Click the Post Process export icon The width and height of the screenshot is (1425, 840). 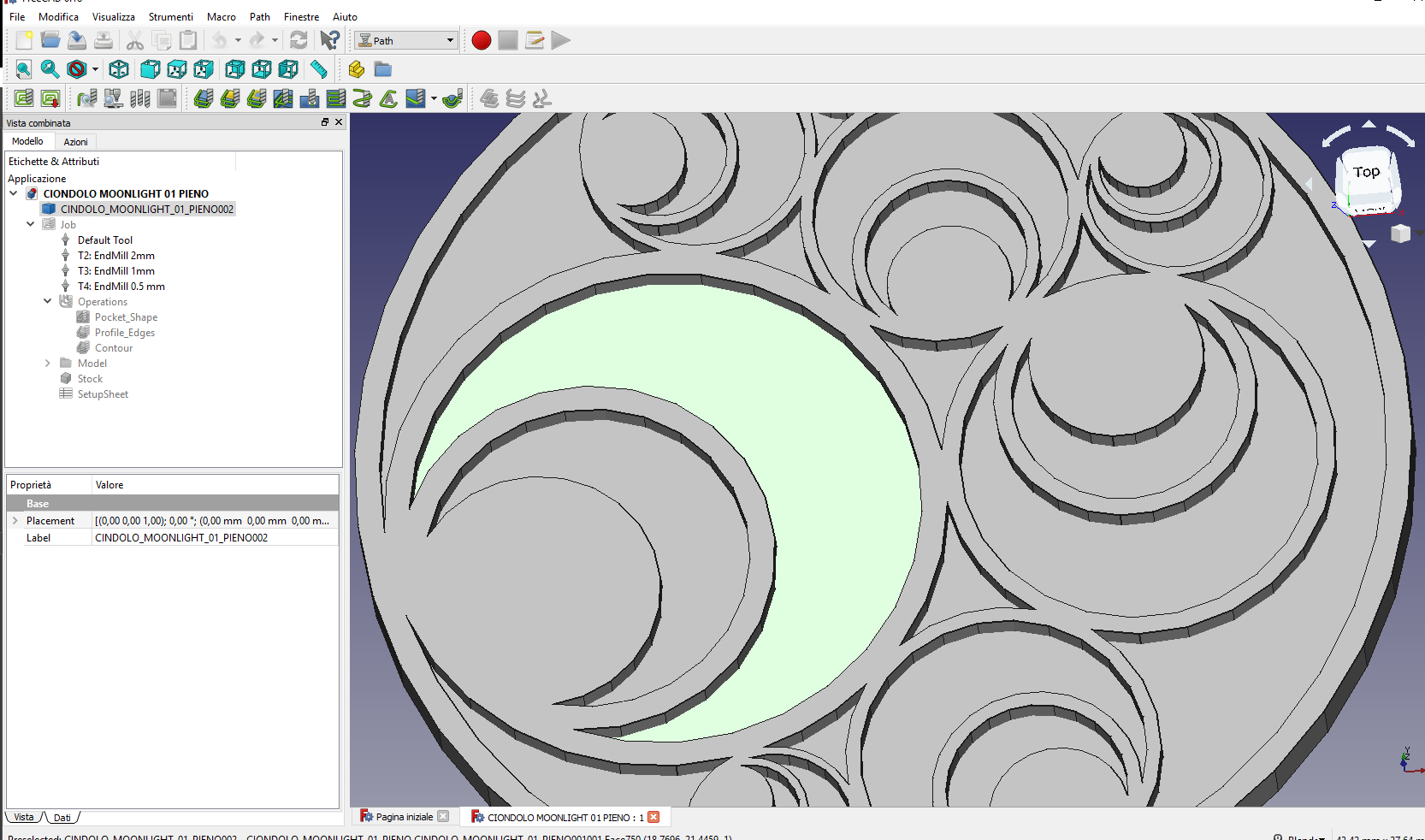coord(50,98)
